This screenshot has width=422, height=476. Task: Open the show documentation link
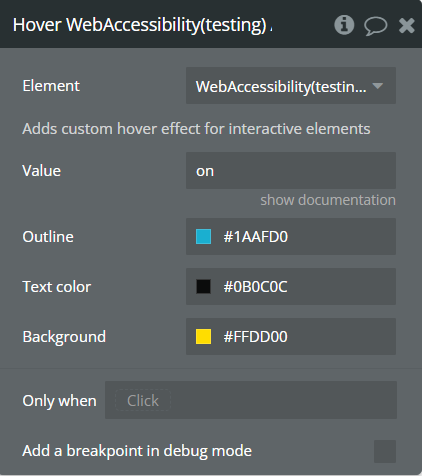(328, 200)
